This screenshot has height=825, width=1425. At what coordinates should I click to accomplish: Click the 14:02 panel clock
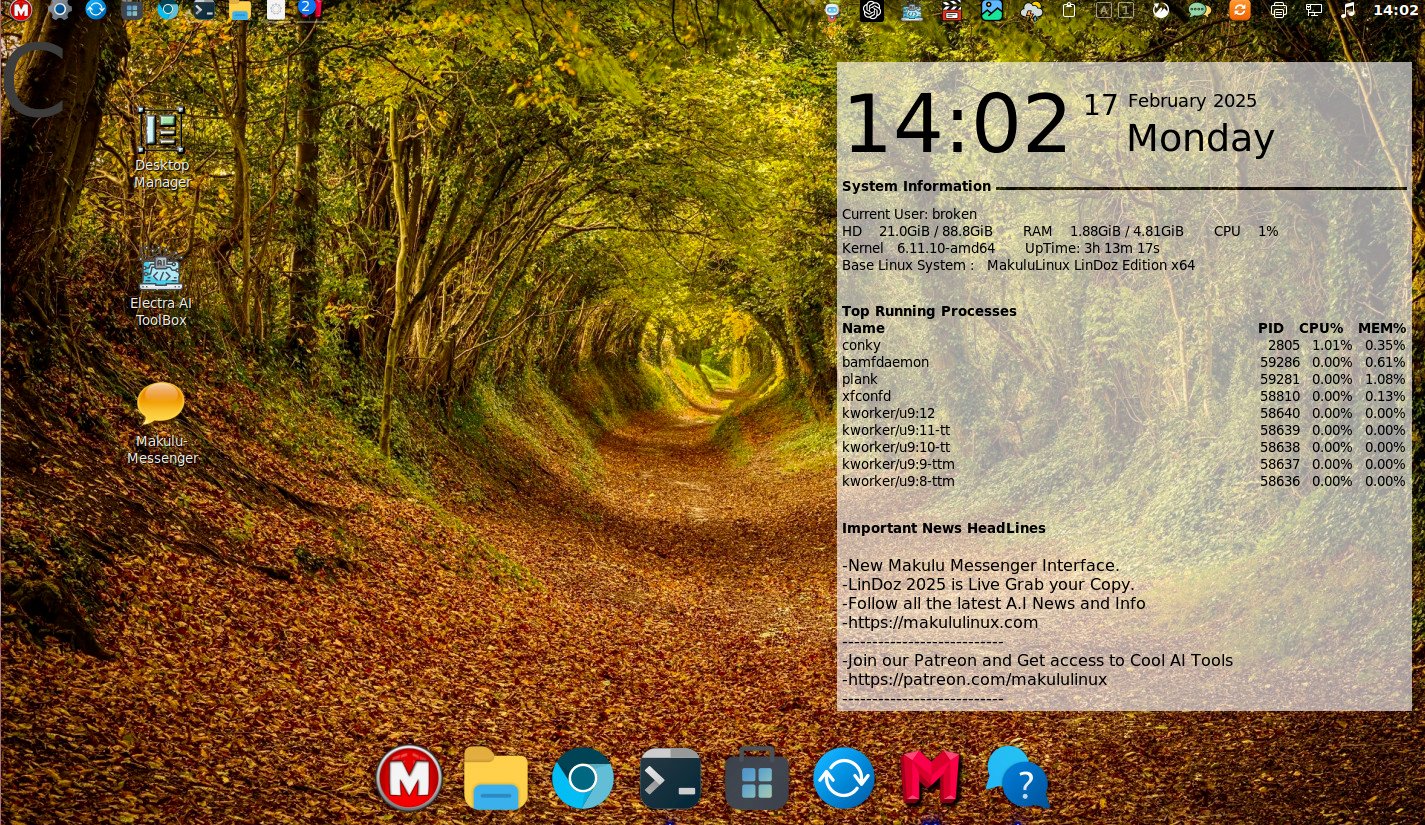click(1395, 10)
